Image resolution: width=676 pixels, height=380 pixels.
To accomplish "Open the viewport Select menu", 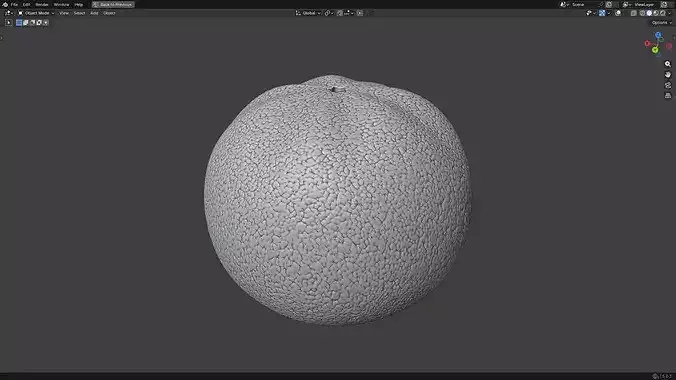I will coord(79,13).
